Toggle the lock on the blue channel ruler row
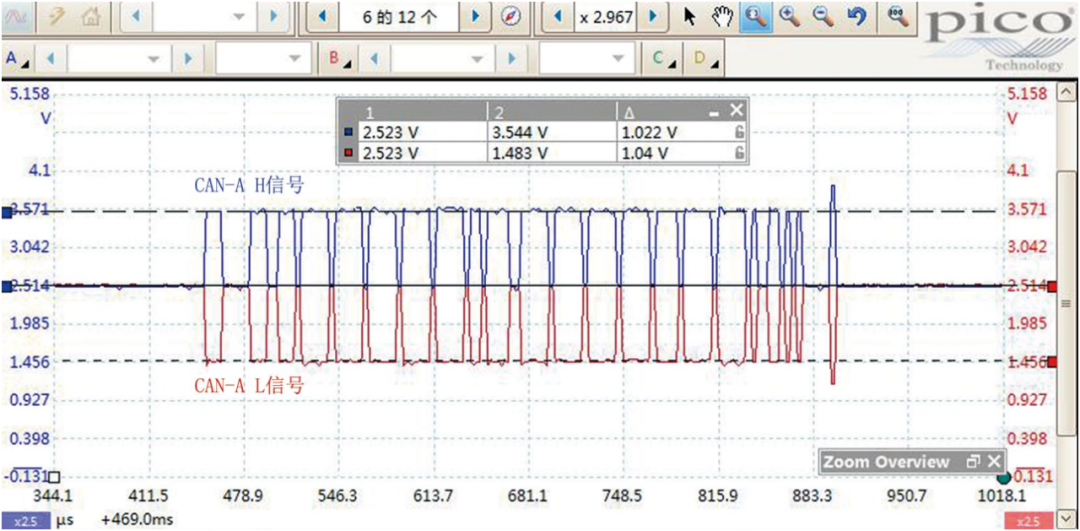Image resolution: width=1080 pixels, height=531 pixels. click(x=739, y=132)
